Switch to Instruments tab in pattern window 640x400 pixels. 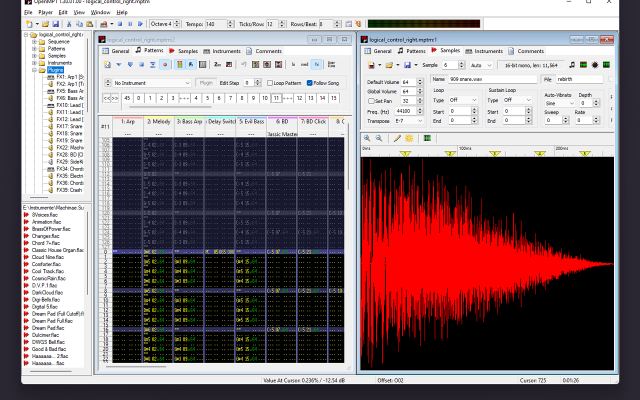point(222,51)
